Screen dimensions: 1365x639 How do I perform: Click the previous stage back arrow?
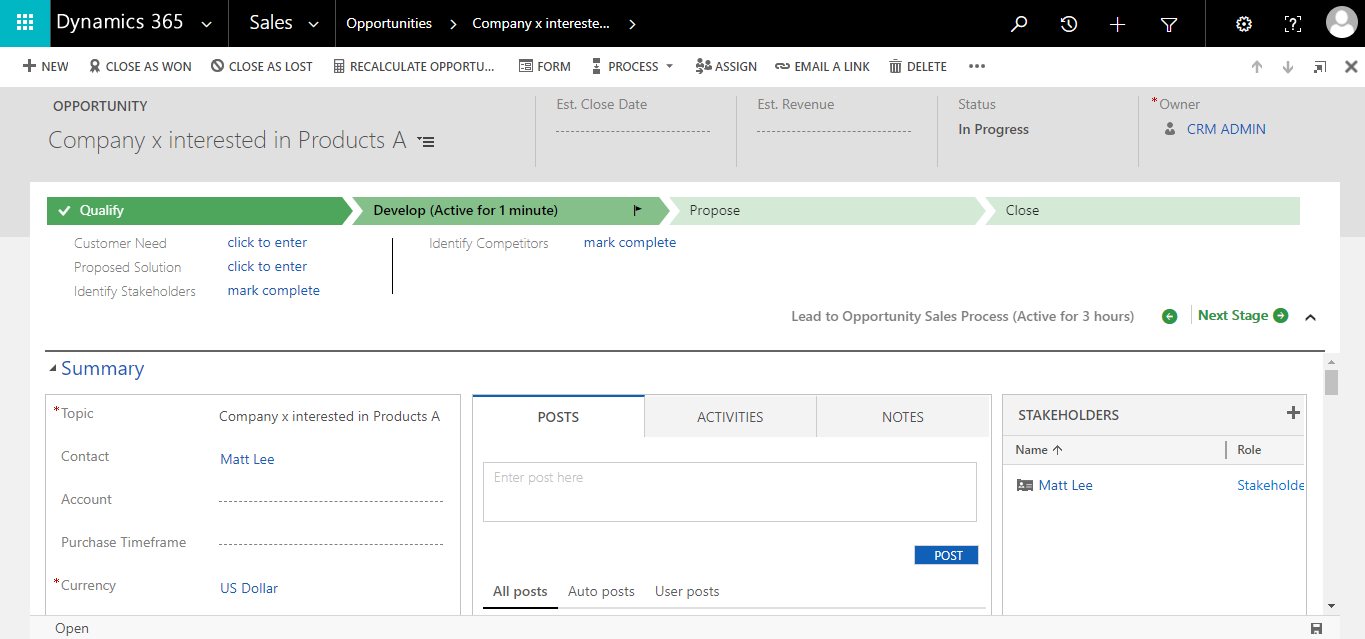pyautogui.click(x=1170, y=316)
